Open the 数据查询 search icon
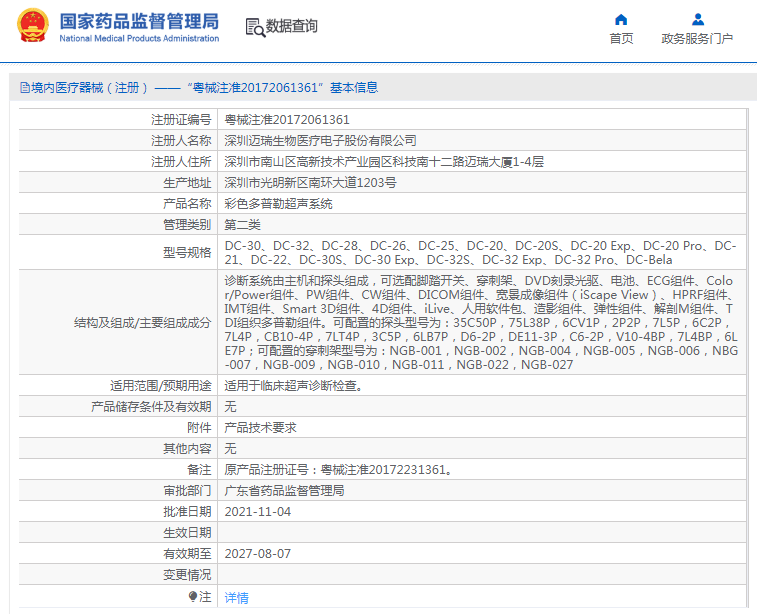The width and height of the screenshot is (757, 614). pyautogui.click(x=255, y=28)
